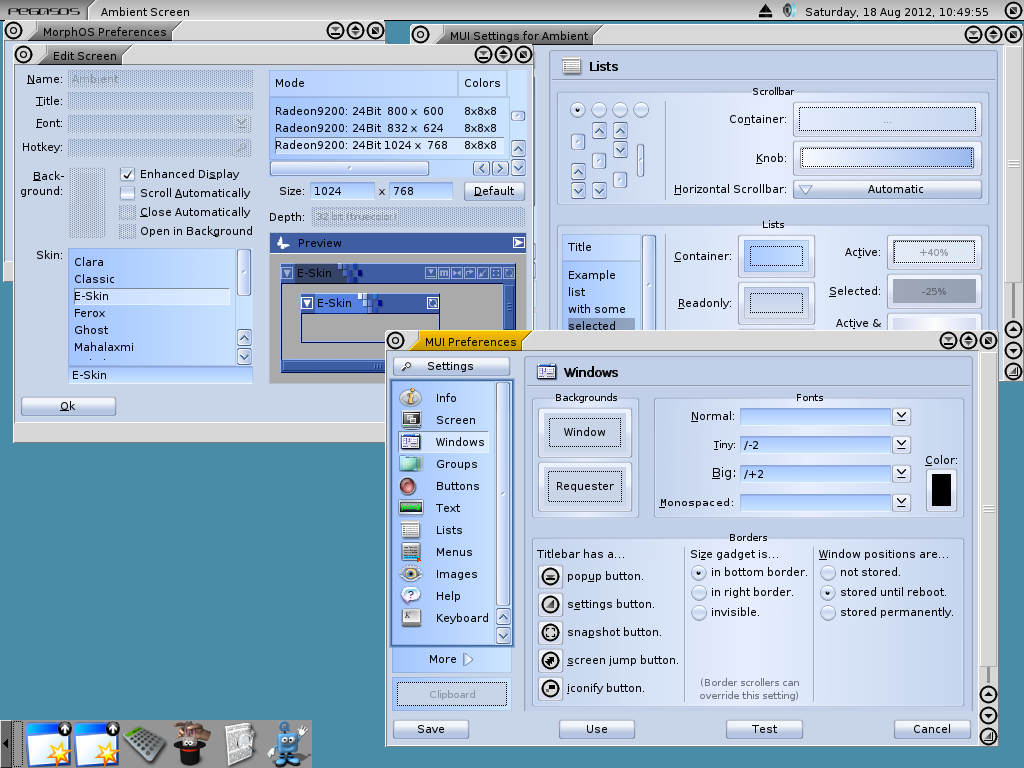1024x768 pixels.
Task: Open the Tiny font popup arrow
Action: coord(901,445)
